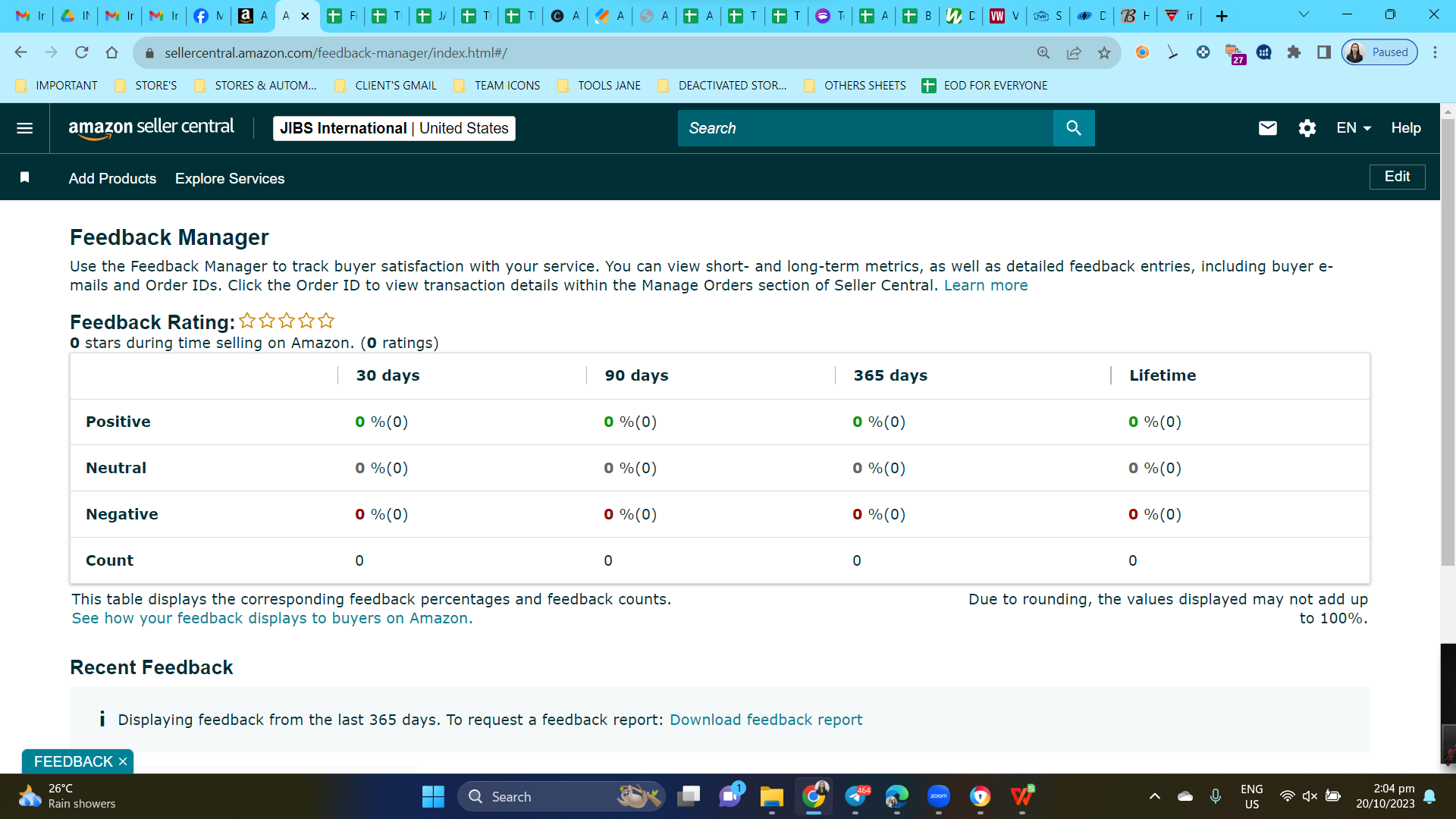
Task: Click the 30 days column header
Action: 388,375
